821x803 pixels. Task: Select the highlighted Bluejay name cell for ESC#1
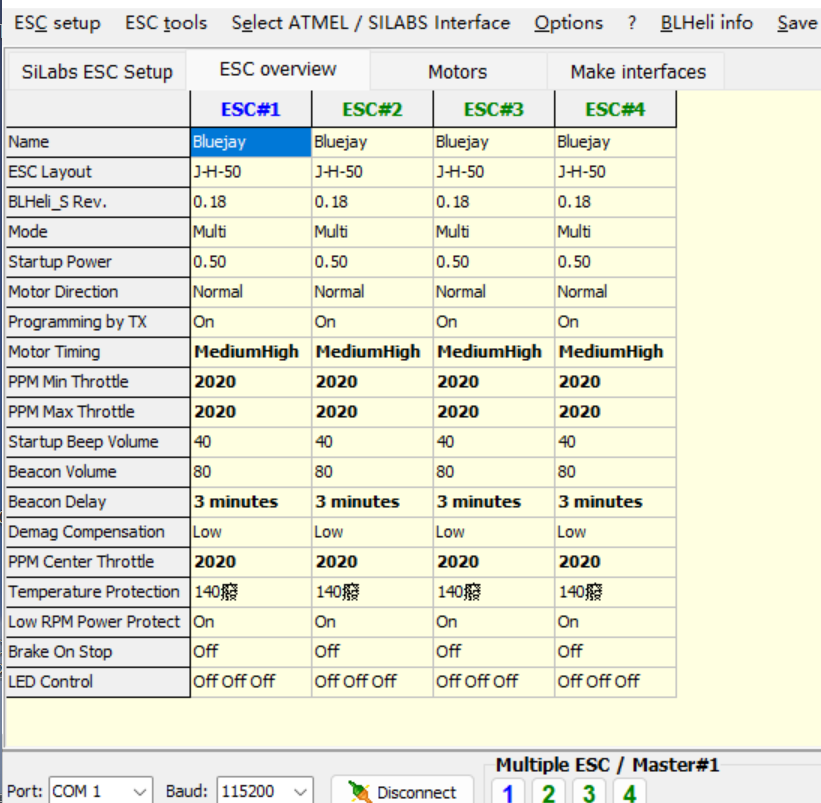pyautogui.click(x=251, y=142)
